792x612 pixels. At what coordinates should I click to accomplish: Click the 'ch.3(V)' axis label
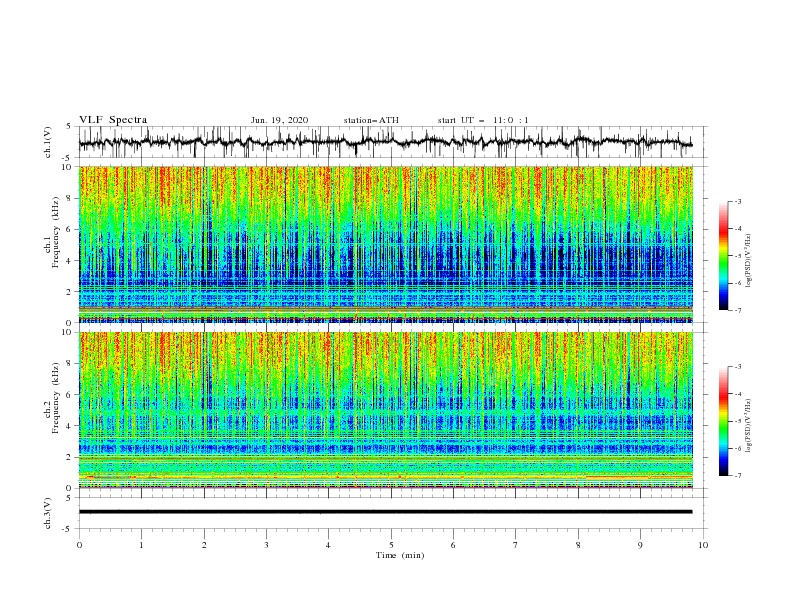48,513
